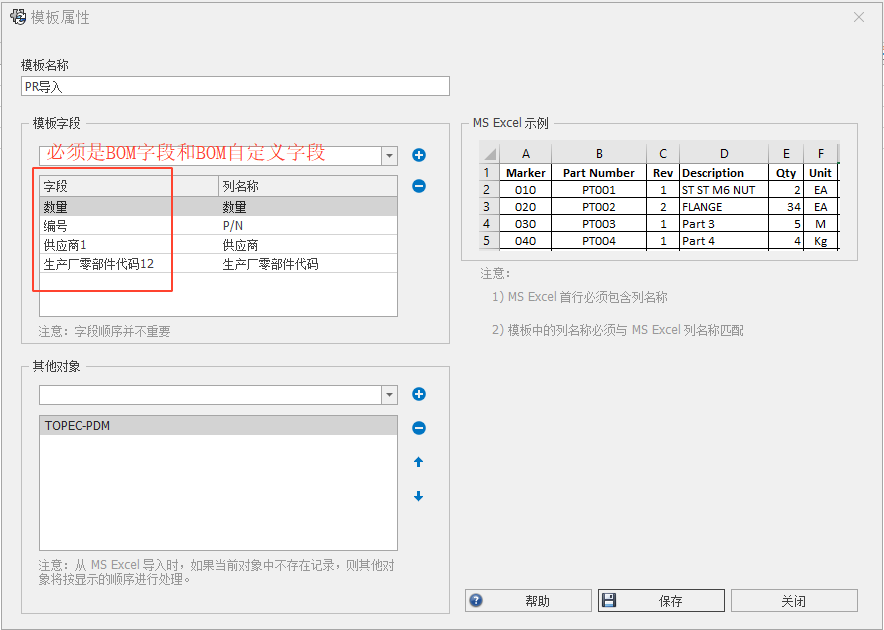
Task: Add field with template fields plus icon
Action: click(419, 155)
